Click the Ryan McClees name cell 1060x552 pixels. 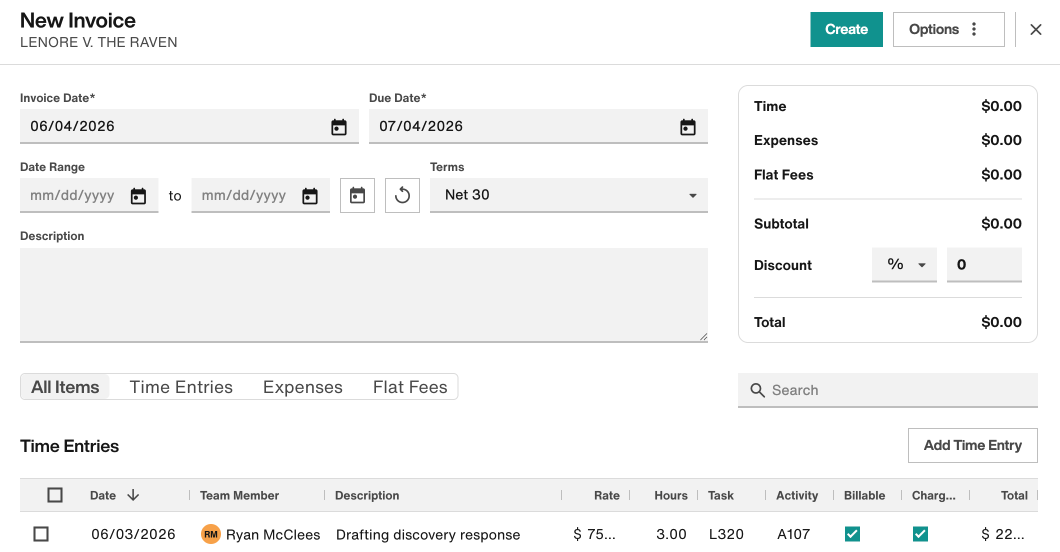coord(273,534)
